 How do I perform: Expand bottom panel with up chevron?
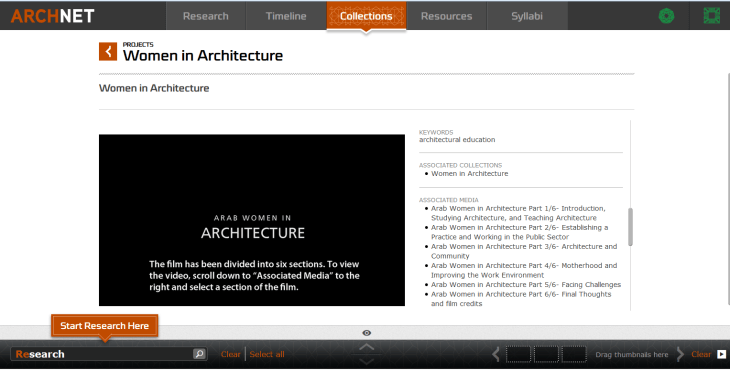point(366,347)
